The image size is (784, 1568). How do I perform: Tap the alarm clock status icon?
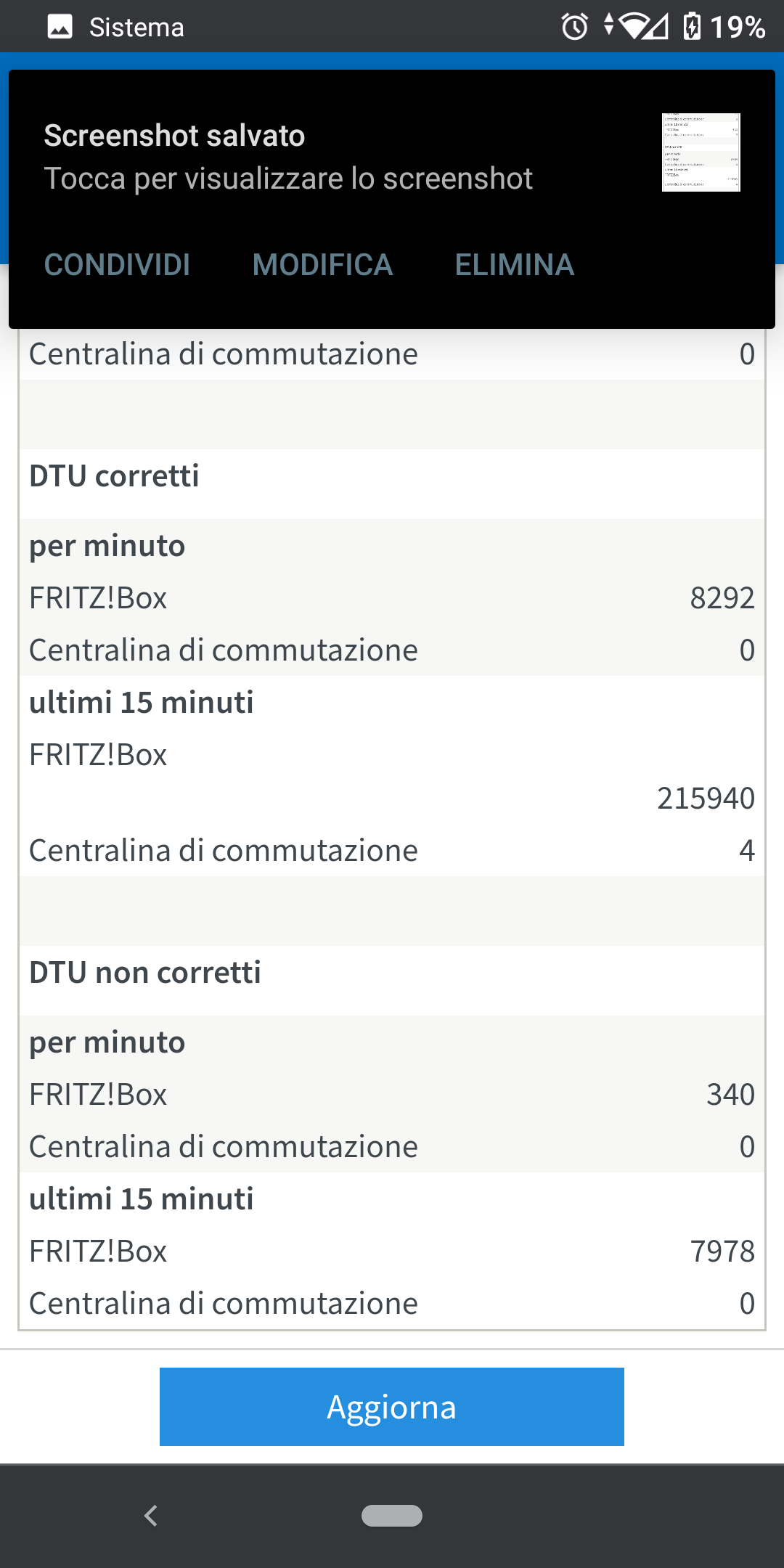pyautogui.click(x=574, y=28)
